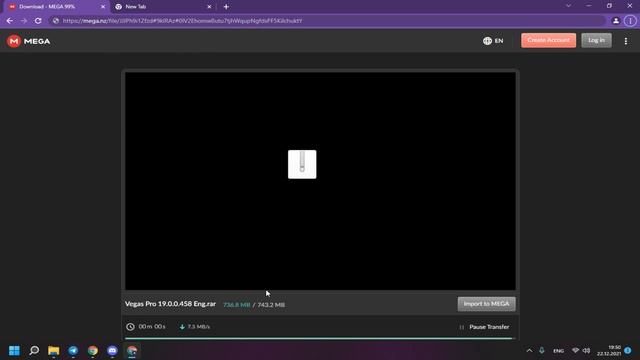Pause the transfer
The width and height of the screenshot is (640, 360).
(x=484, y=327)
